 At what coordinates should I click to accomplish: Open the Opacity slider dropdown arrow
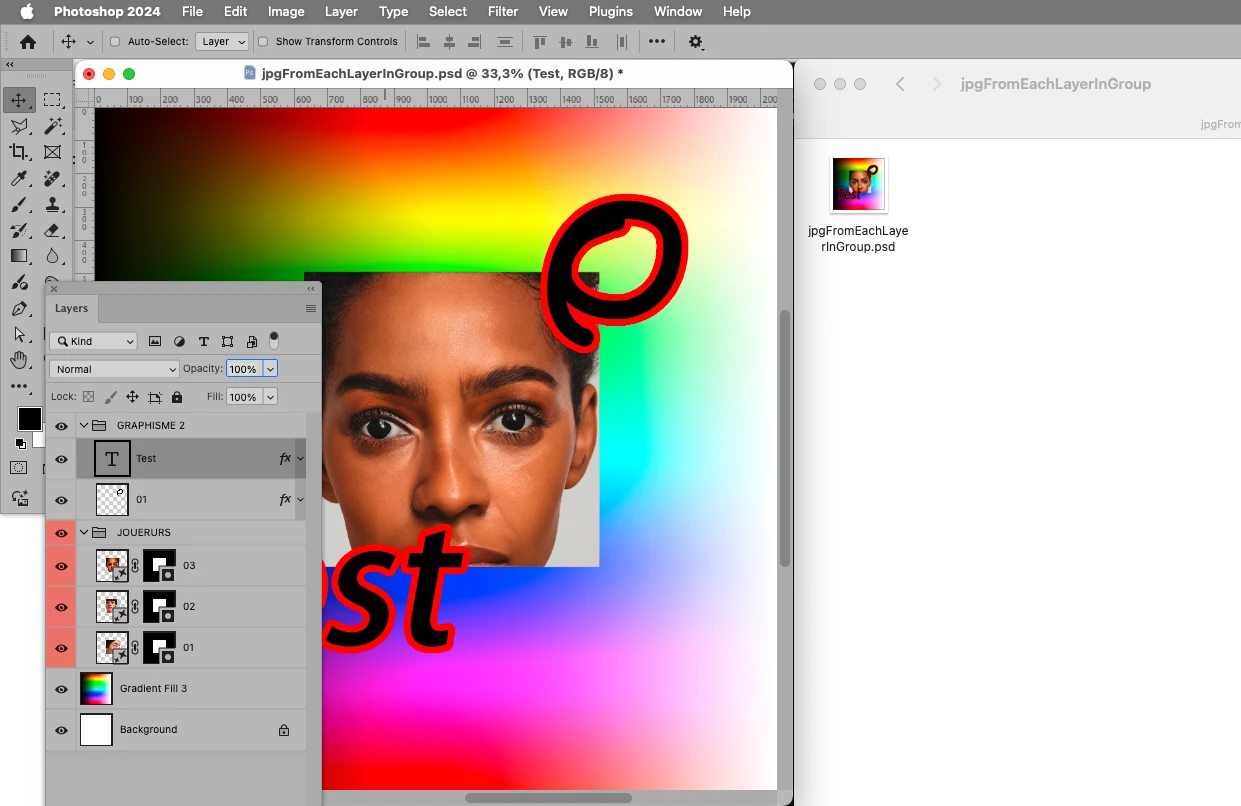(270, 369)
